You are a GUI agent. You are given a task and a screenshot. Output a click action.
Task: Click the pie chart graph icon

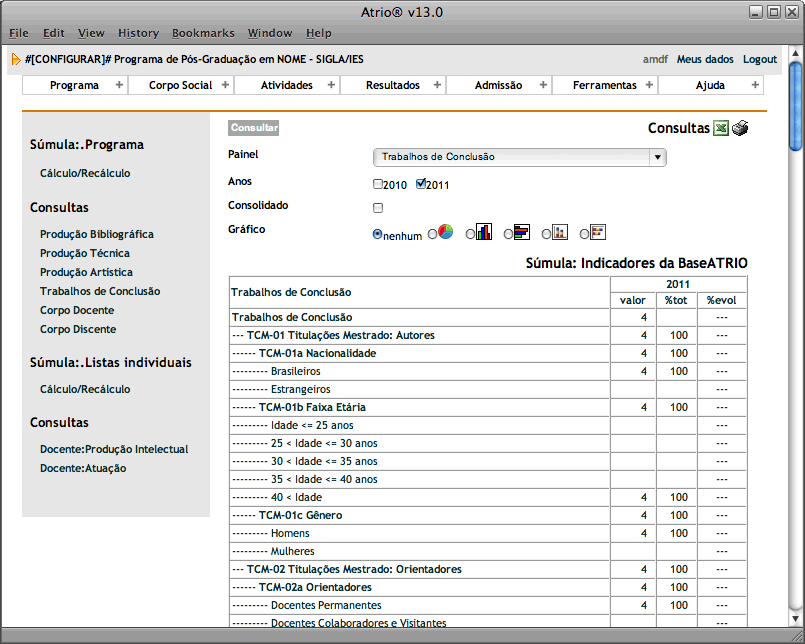point(446,232)
